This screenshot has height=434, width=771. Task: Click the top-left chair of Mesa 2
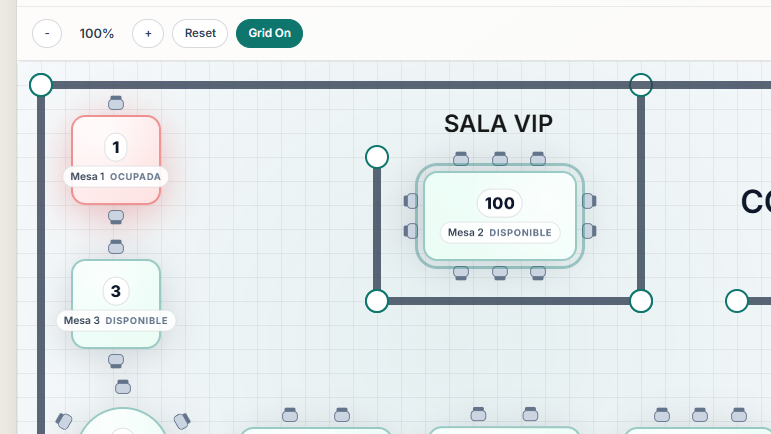pos(461,159)
